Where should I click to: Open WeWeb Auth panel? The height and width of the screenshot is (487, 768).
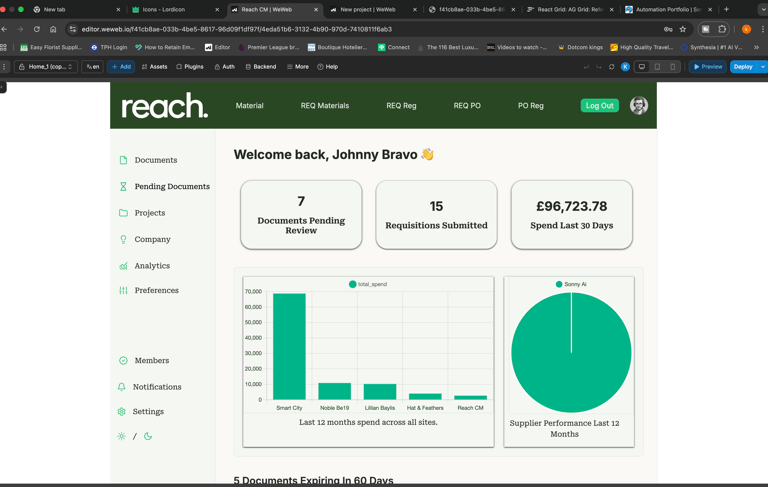coord(224,67)
